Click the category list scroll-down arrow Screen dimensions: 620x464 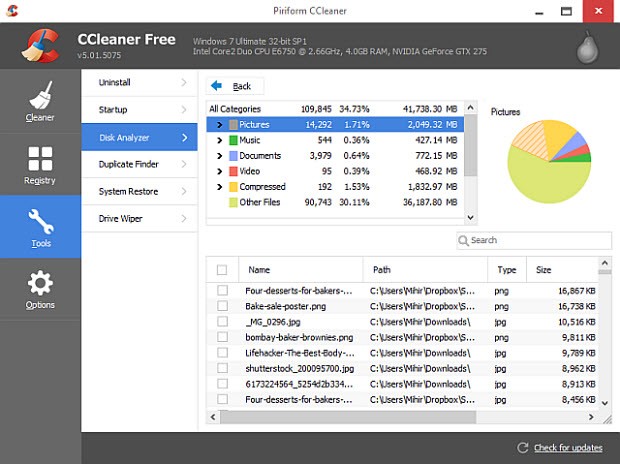pos(471,217)
